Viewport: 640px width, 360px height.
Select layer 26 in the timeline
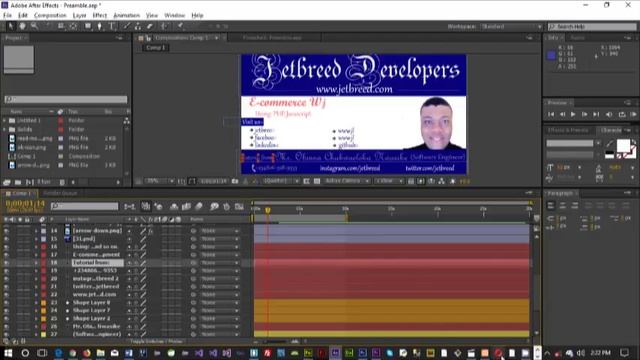point(96,327)
